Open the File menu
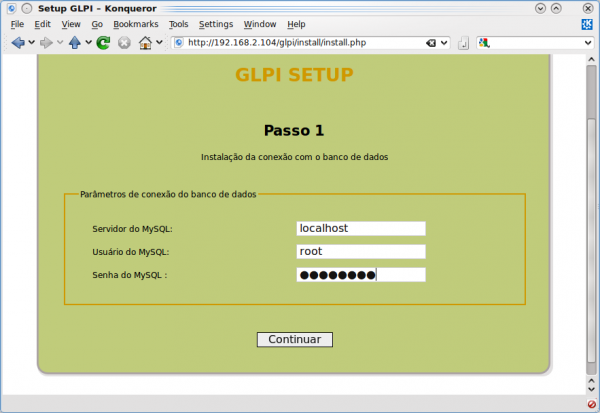The image size is (600, 413). tap(17, 24)
